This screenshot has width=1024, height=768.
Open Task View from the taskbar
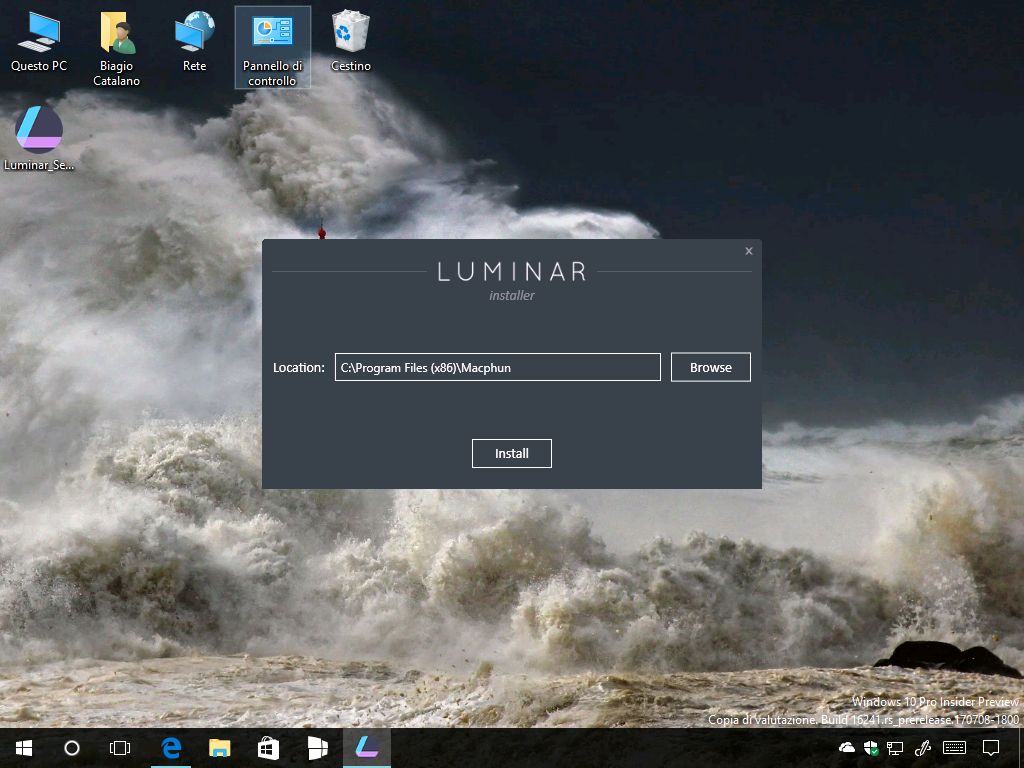click(120, 748)
